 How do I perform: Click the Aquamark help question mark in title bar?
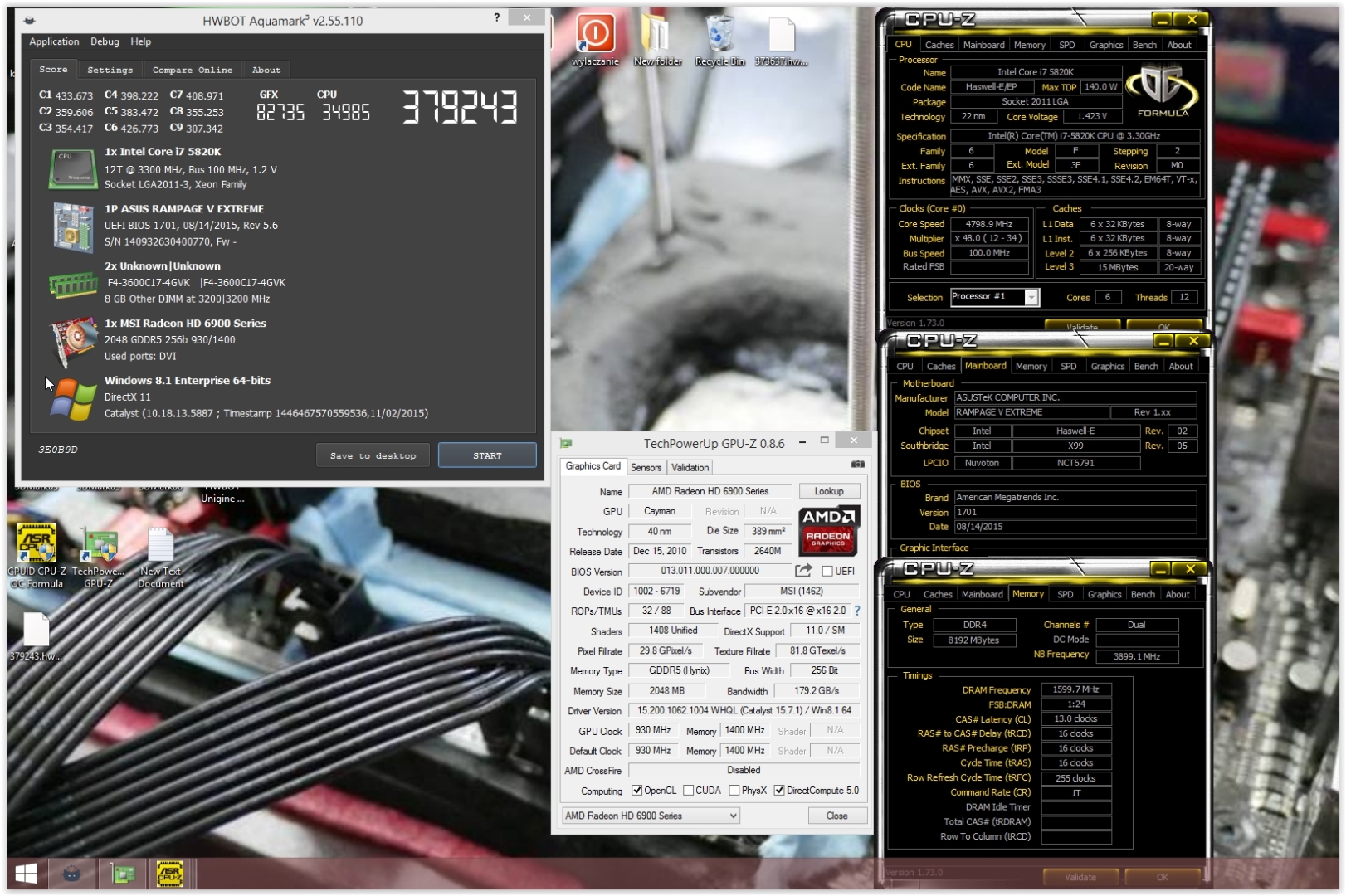pyautogui.click(x=496, y=17)
